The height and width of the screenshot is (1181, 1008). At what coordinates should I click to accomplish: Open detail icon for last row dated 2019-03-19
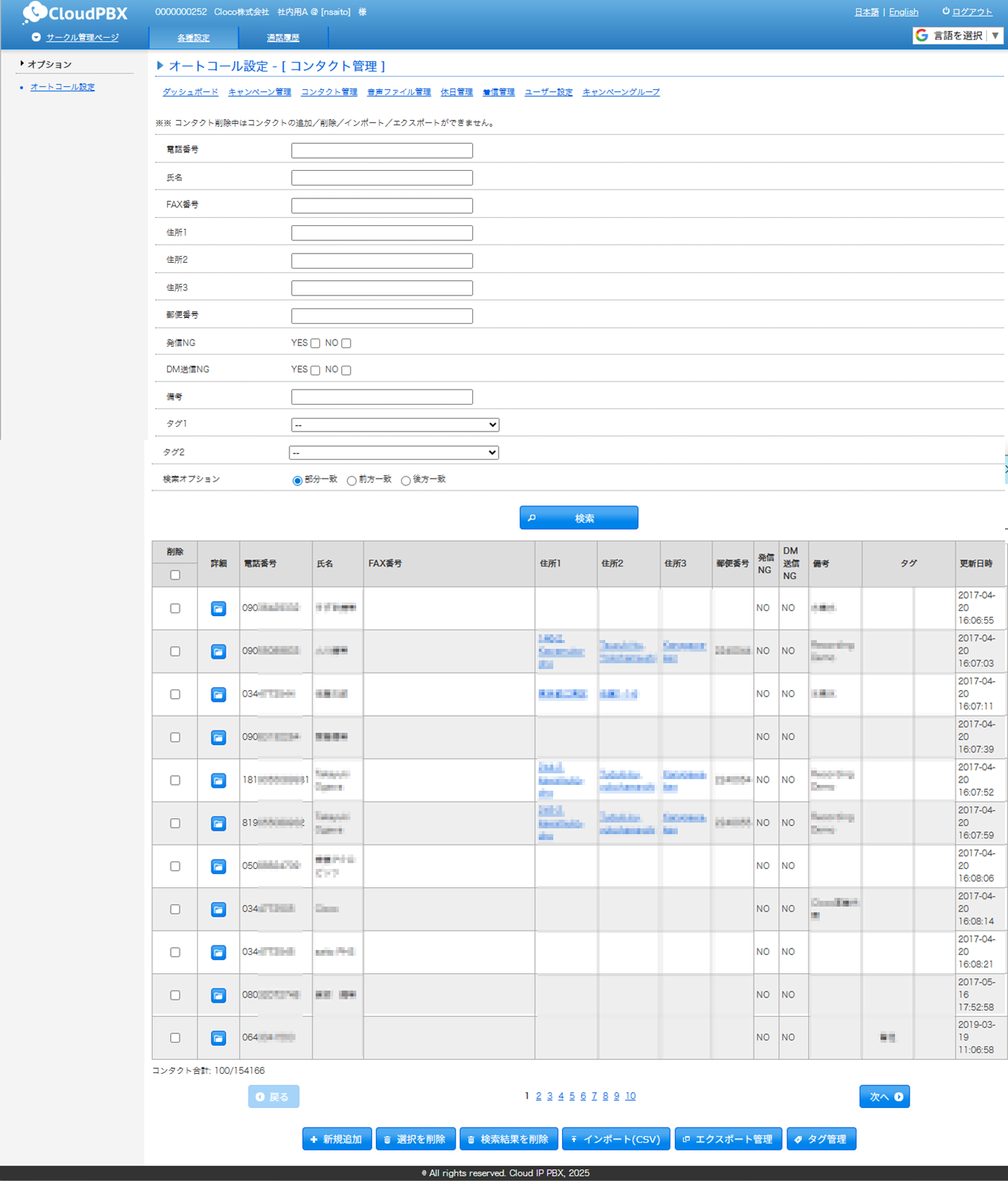pos(218,1038)
